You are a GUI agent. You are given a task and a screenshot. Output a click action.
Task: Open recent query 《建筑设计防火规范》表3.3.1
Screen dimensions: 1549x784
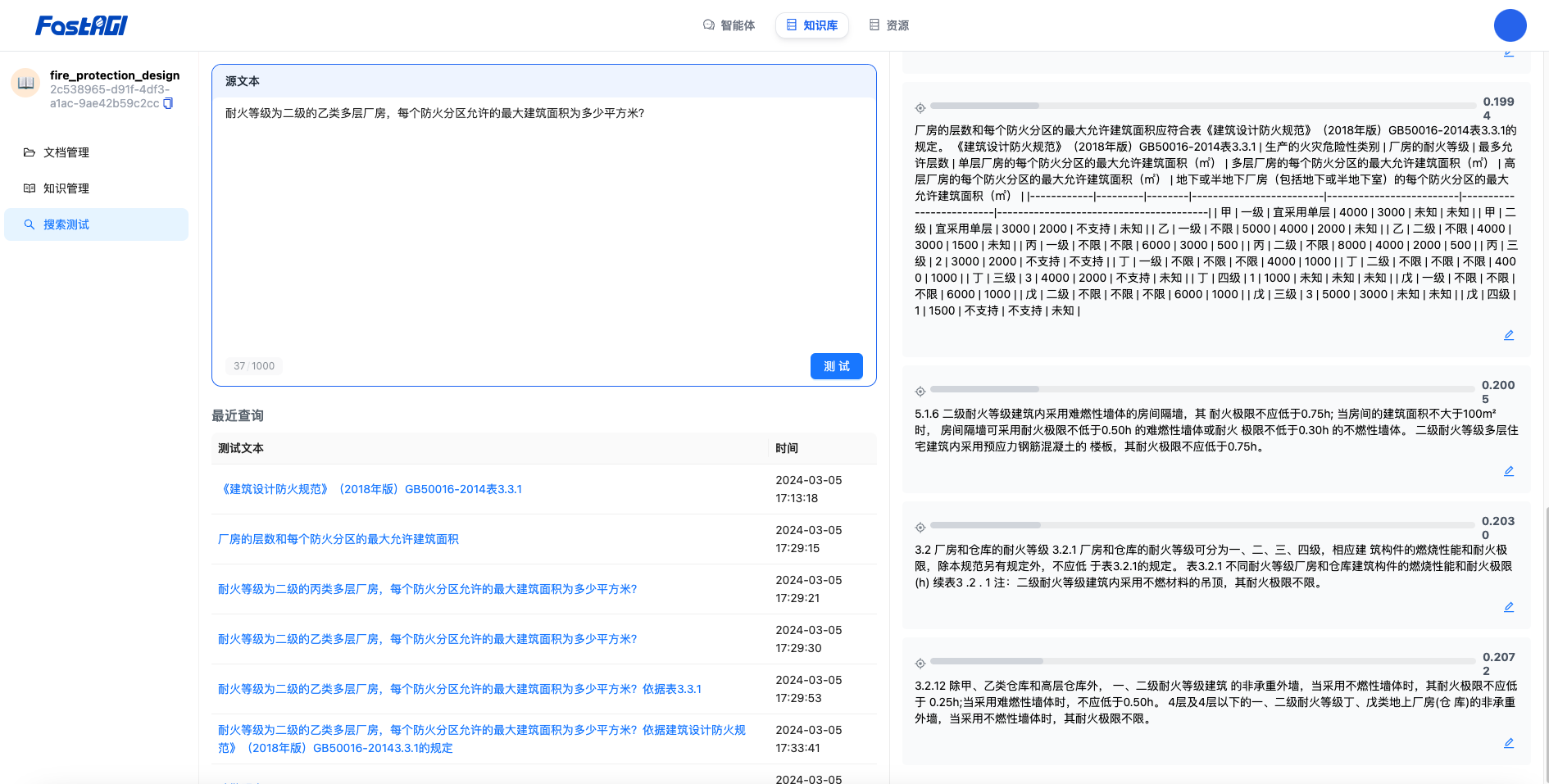[x=370, y=489]
